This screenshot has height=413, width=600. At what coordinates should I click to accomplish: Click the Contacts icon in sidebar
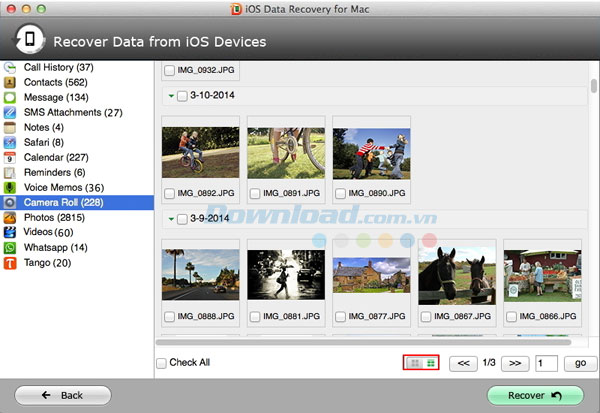coord(10,82)
